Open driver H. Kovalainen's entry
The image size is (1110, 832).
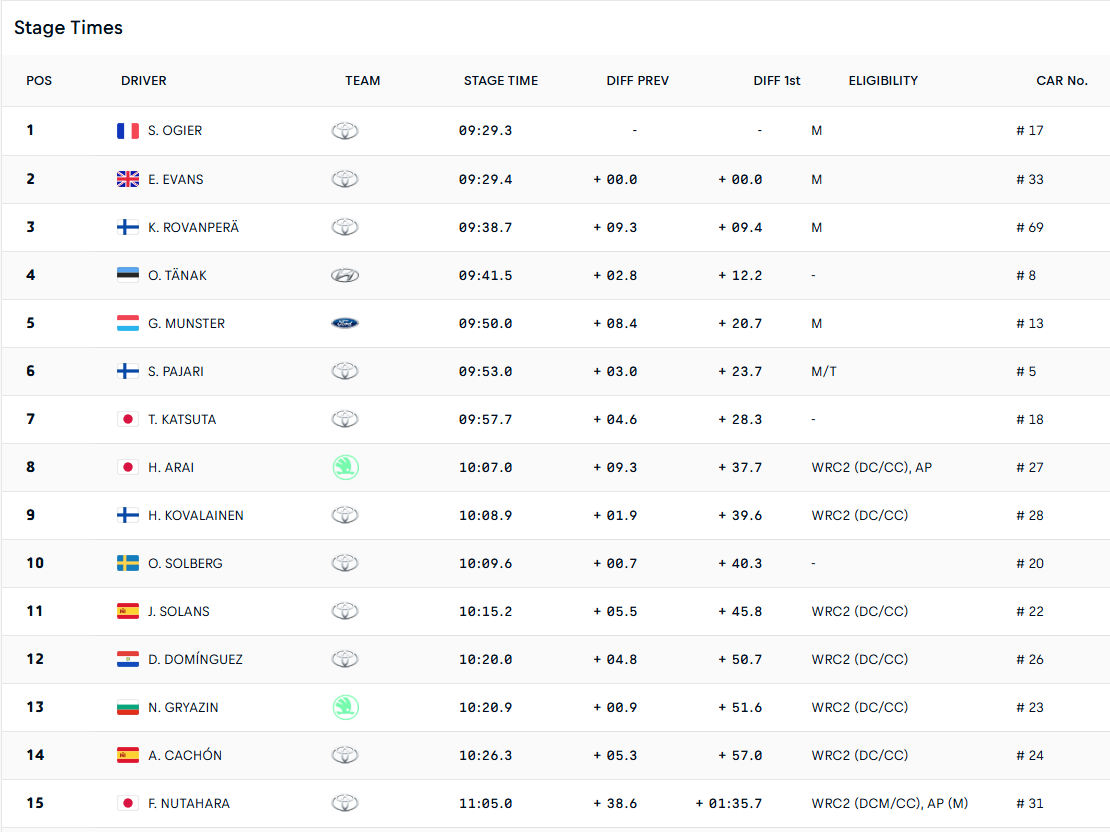(195, 515)
